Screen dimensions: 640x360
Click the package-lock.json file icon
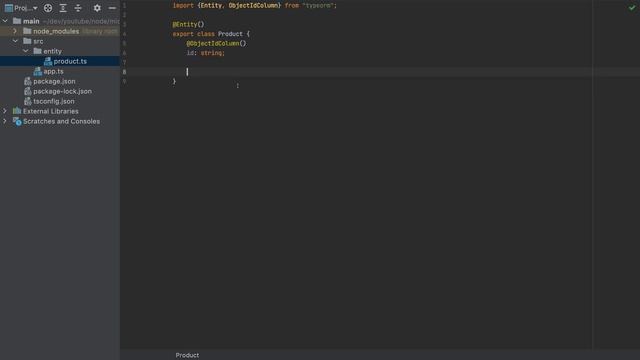click(28, 91)
